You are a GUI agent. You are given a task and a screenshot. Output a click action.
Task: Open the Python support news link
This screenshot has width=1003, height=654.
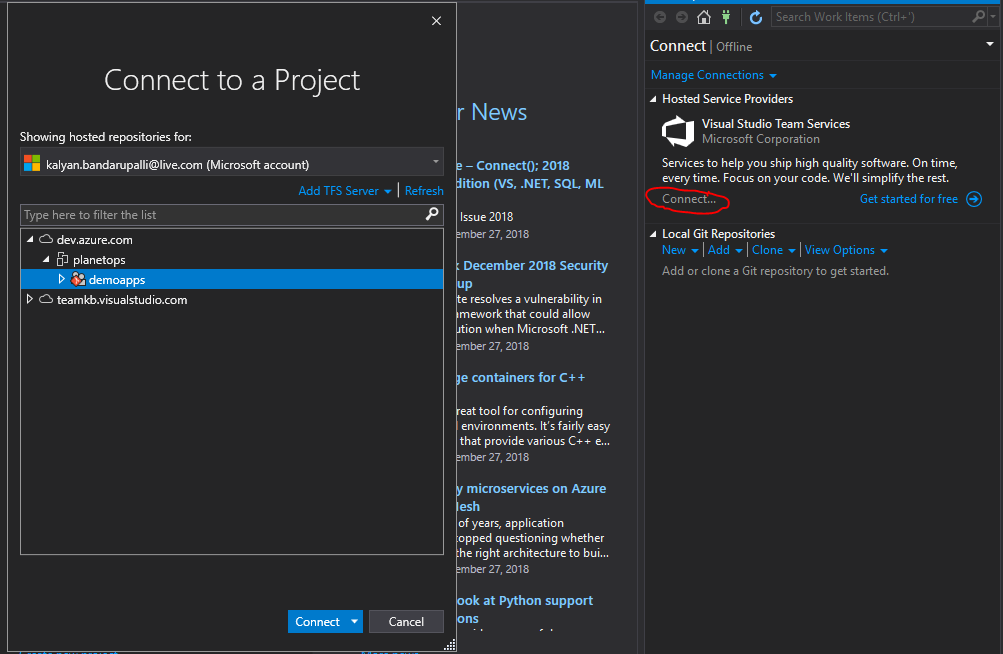pyautogui.click(x=525, y=609)
